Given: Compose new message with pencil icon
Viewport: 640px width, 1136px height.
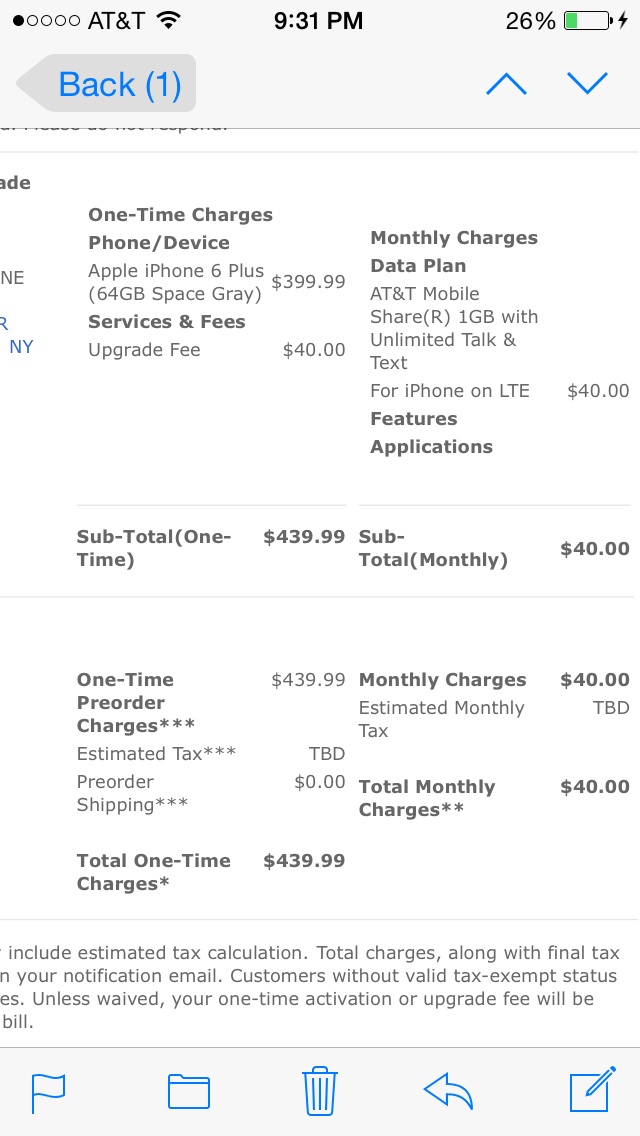Looking at the screenshot, I should point(593,1089).
